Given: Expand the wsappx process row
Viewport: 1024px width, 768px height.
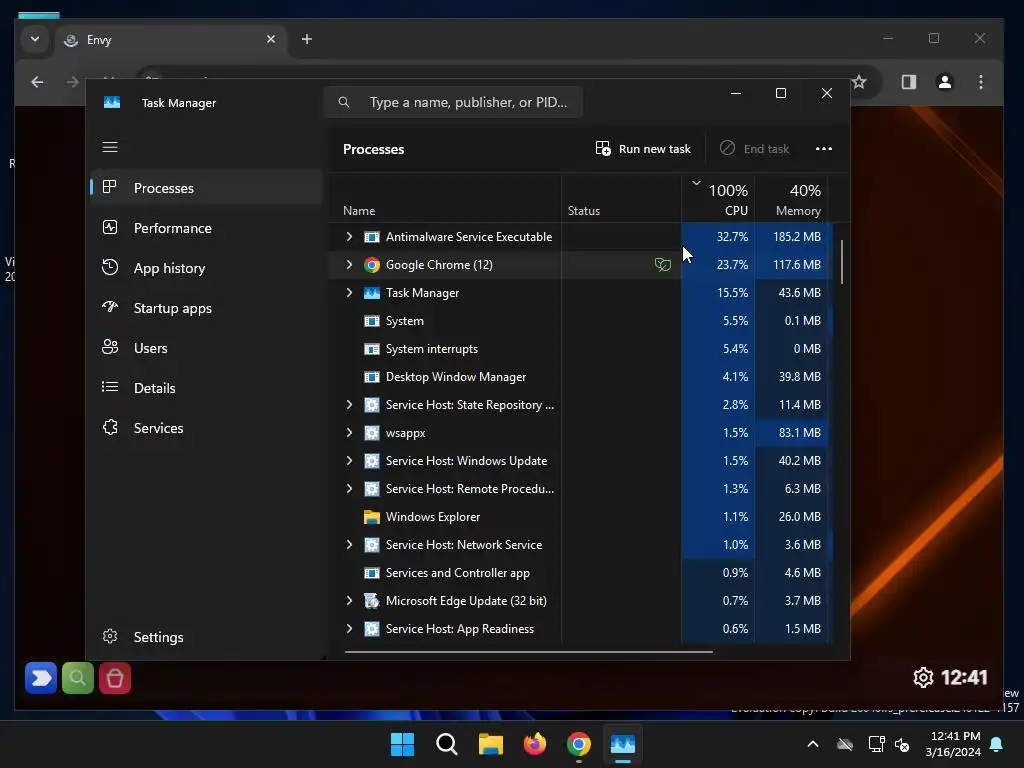Looking at the screenshot, I should click(x=349, y=432).
